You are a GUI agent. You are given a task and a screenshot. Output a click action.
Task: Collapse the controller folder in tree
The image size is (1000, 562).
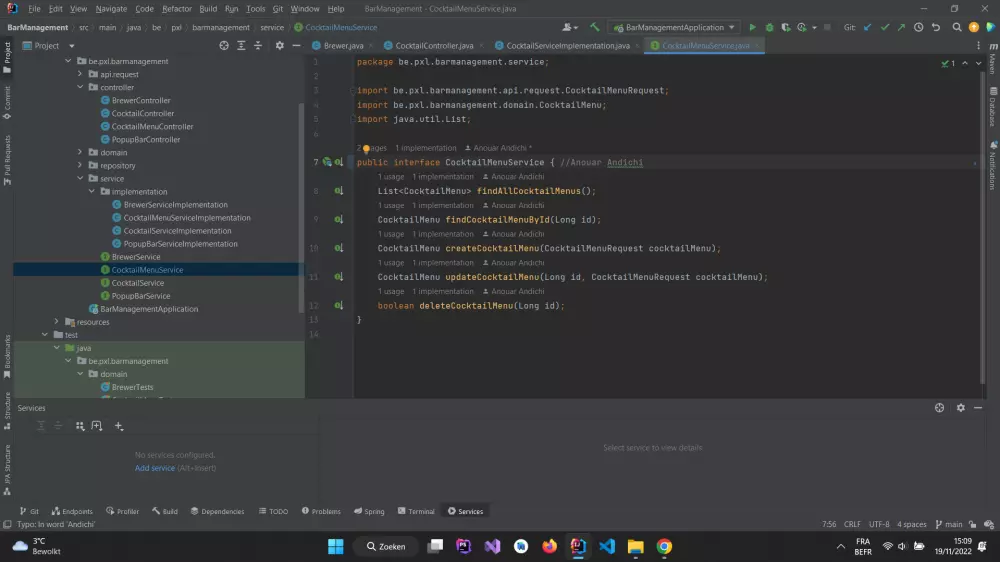click(x=81, y=88)
